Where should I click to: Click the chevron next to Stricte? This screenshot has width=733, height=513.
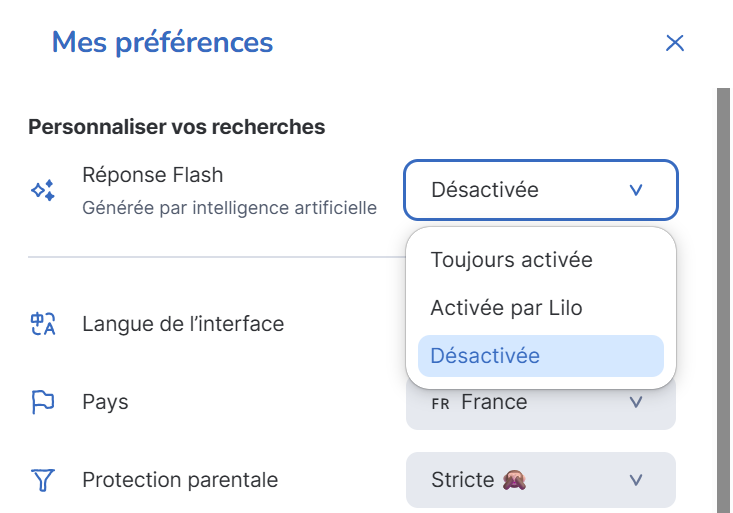click(636, 480)
